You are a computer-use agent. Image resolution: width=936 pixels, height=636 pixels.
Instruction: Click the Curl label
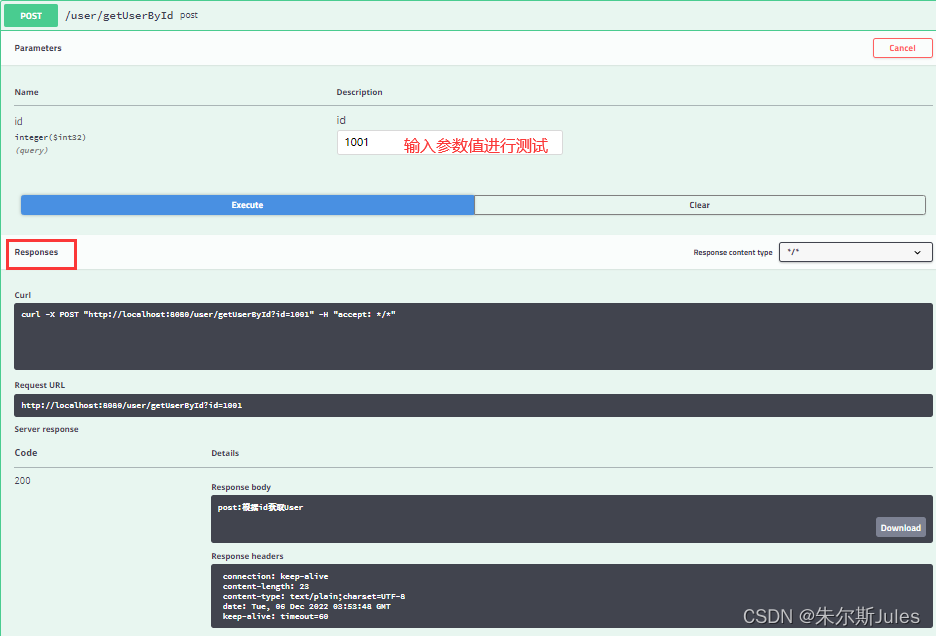[x=23, y=295]
